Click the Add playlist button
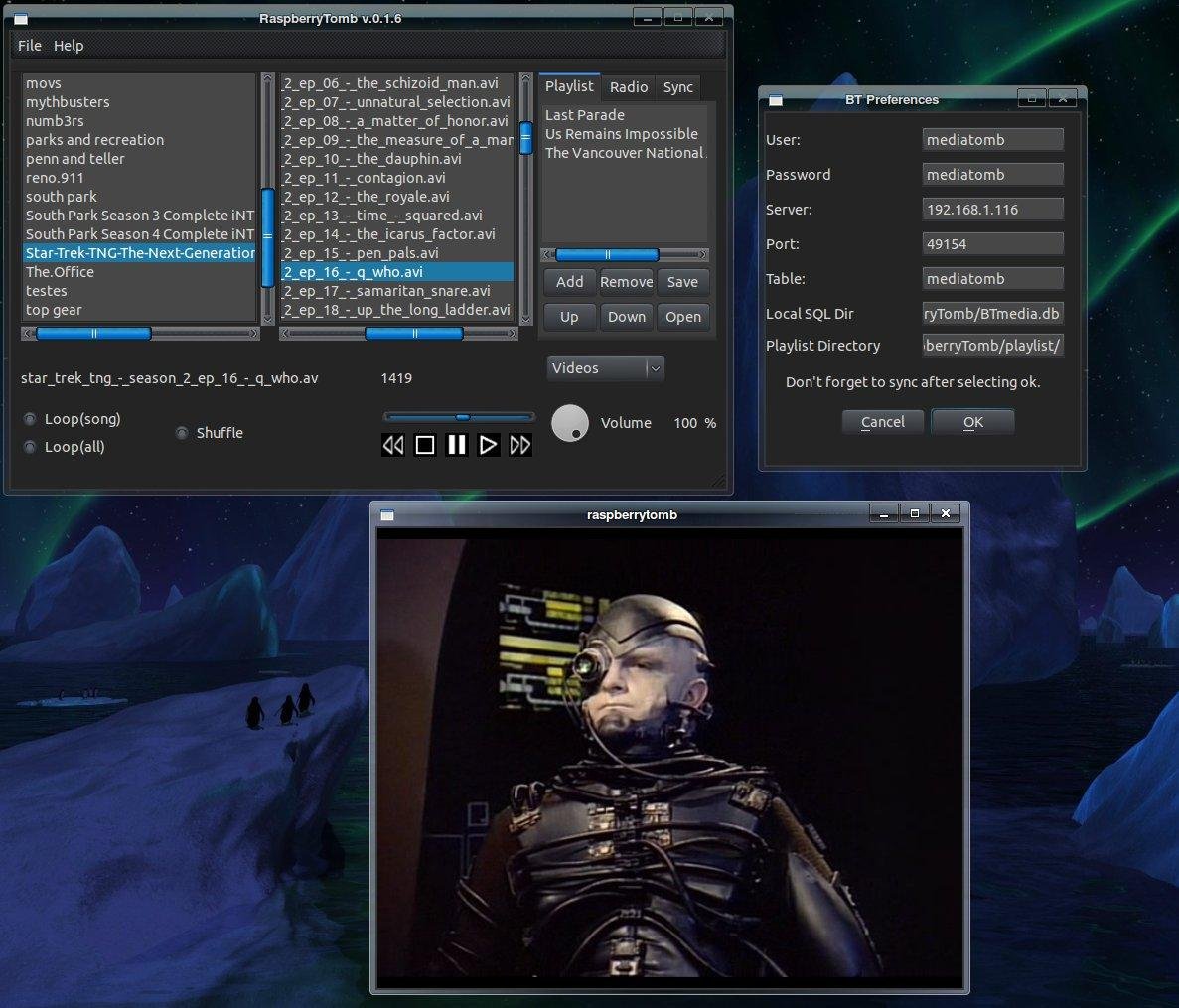This screenshot has height=1008, width=1179. pyautogui.click(x=570, y=282)
